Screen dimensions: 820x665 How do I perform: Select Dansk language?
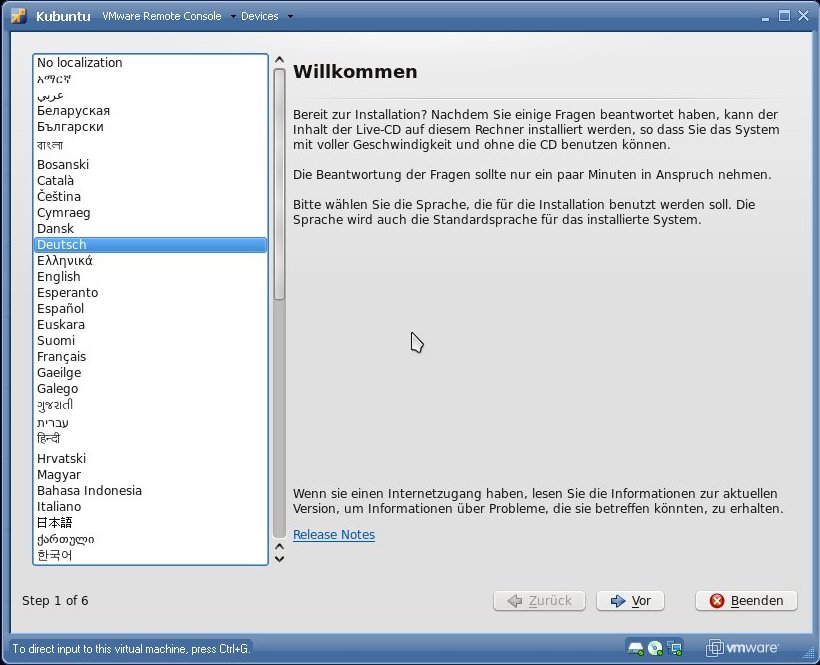pyautogui.click(x=151, y=229)
